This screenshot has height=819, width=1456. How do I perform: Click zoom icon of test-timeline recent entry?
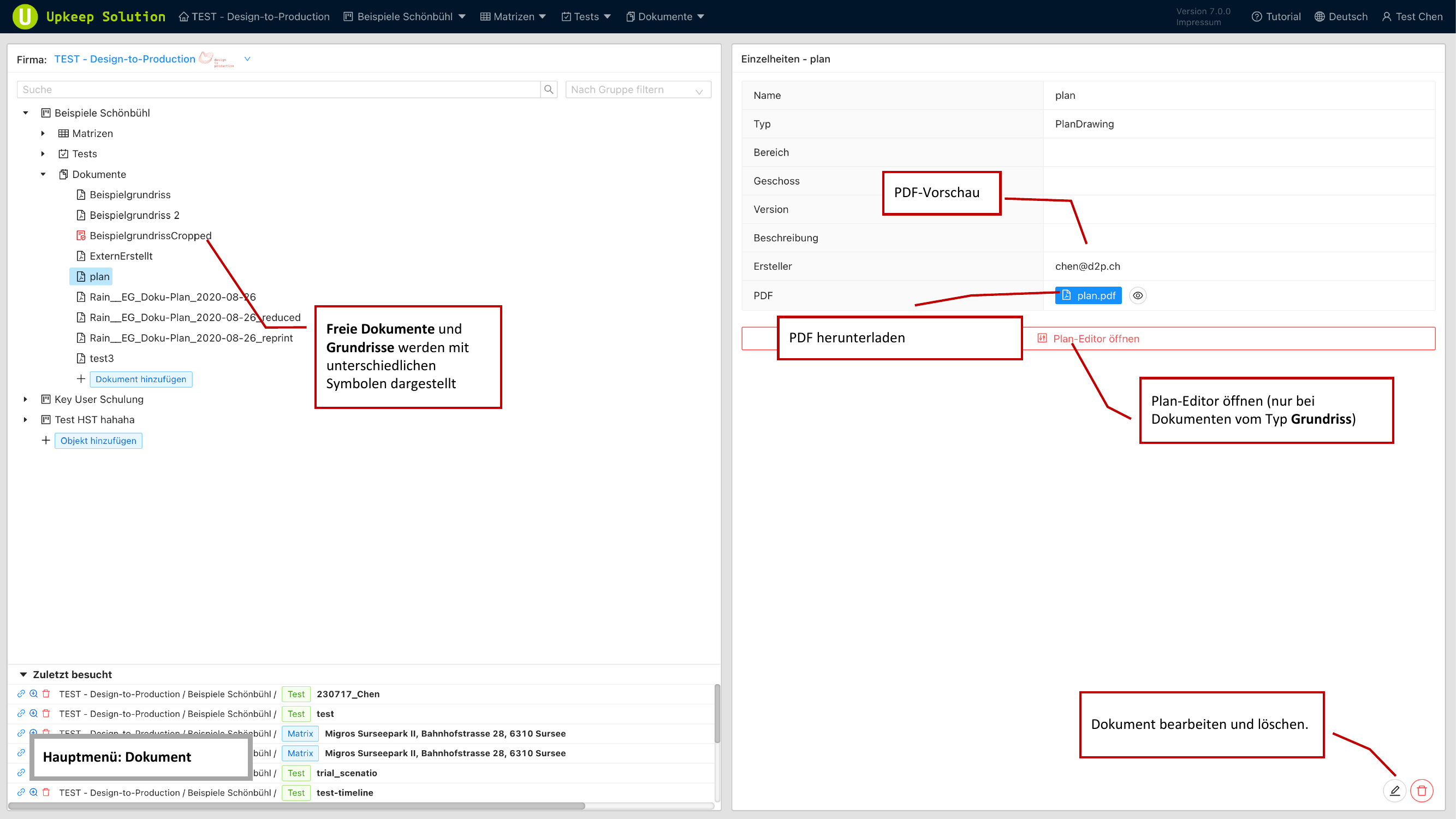pos(33,792)
